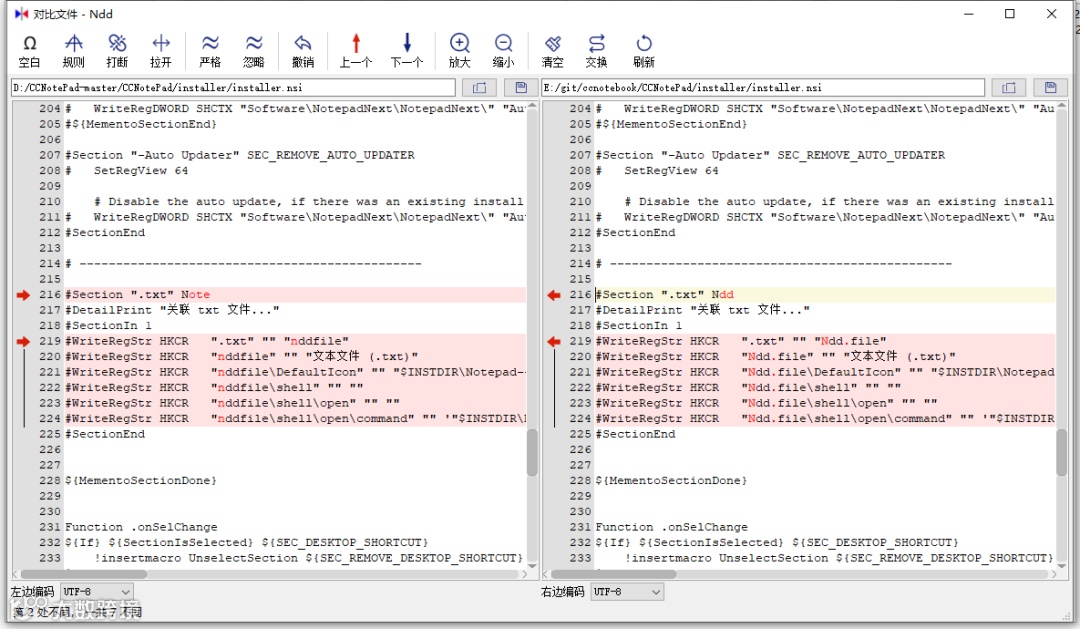Image resolution: width=1080 pixels, height=629 pixels.
Task: Save right file with disk icon
Action: 1050,87
